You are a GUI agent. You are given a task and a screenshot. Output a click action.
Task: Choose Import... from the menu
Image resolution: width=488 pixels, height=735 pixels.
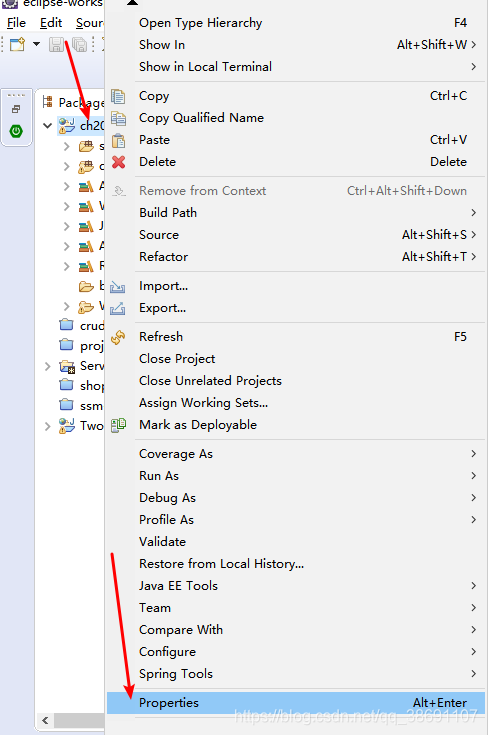tap(296, 286)
